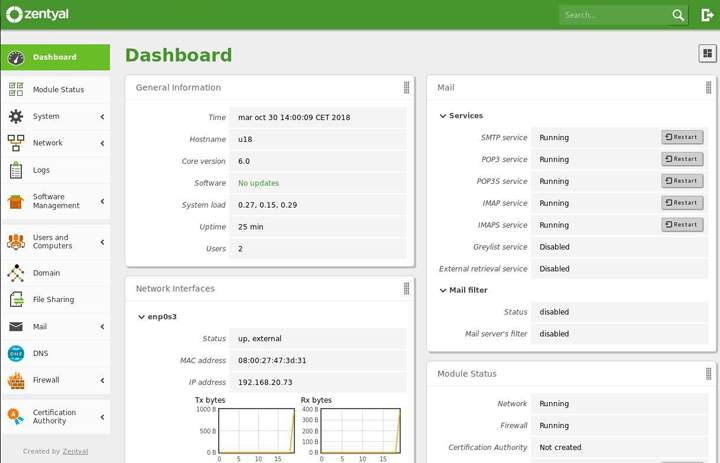Open the Dashboard menu item
The height and width of the screenshot is (463, 720).
tap(55, 57)
